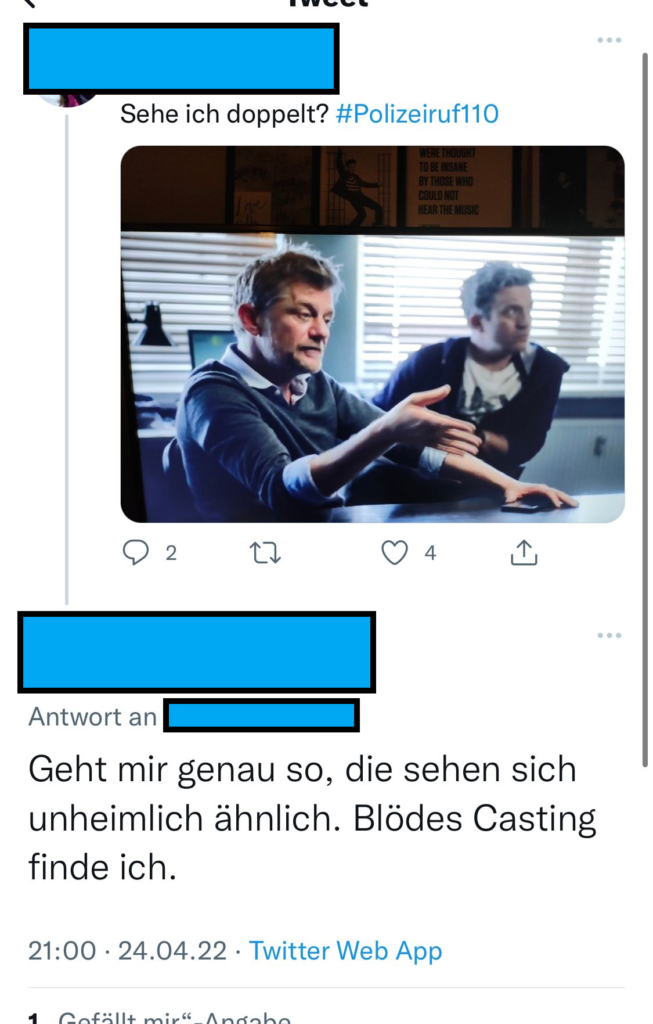Open the three-dot menu of the reply tweet

[x=609, y=635]
